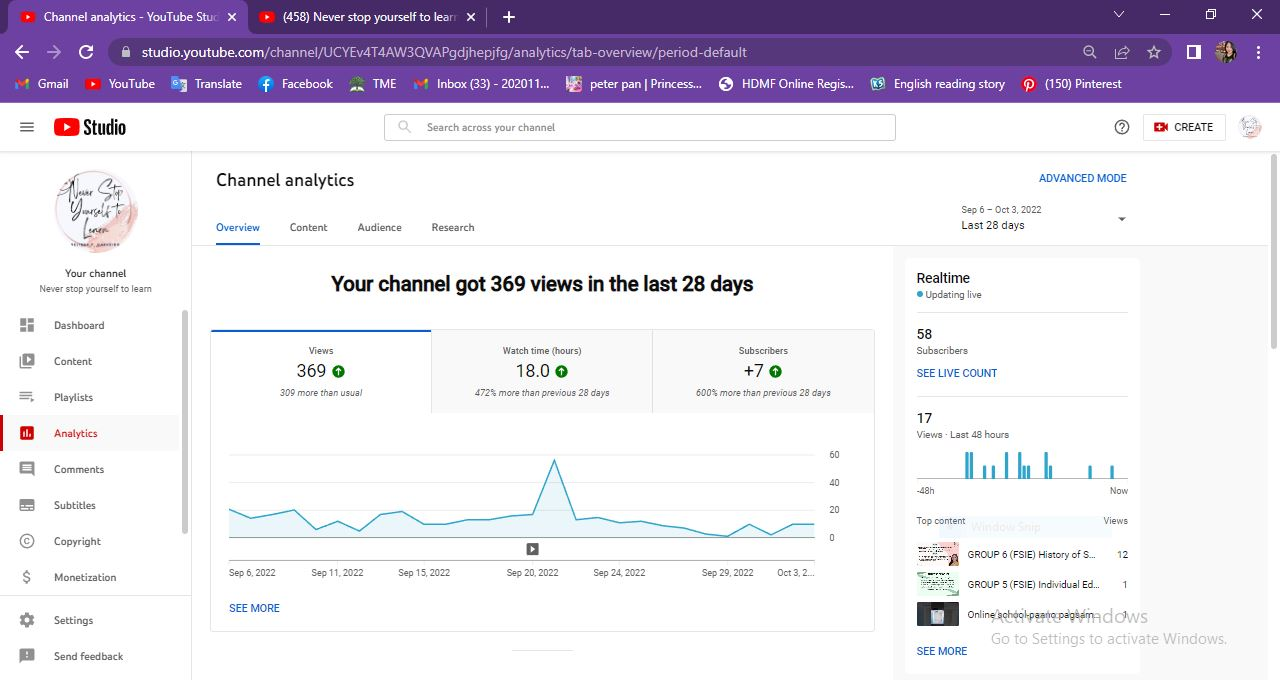Screen dimensions: 1280x680
Task: Open the channel account avatar in the Studio header
Action: [1250, 127]
